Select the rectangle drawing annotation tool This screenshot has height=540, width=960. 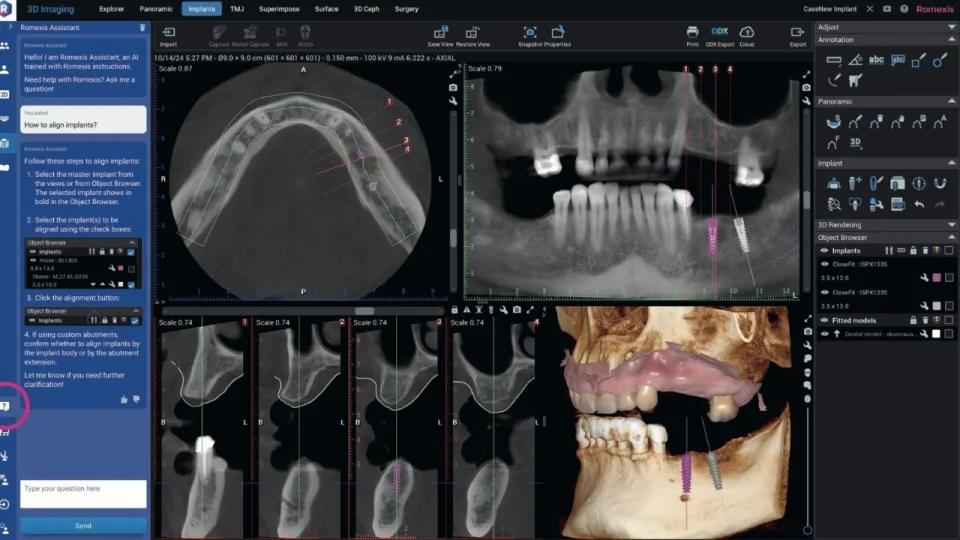point(918,60)
